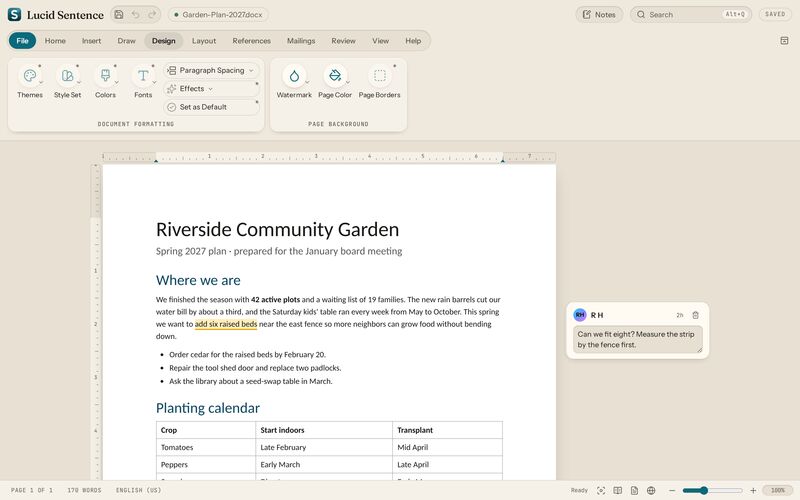Click the left indent marker on the ruler

(x=156, y=160)
